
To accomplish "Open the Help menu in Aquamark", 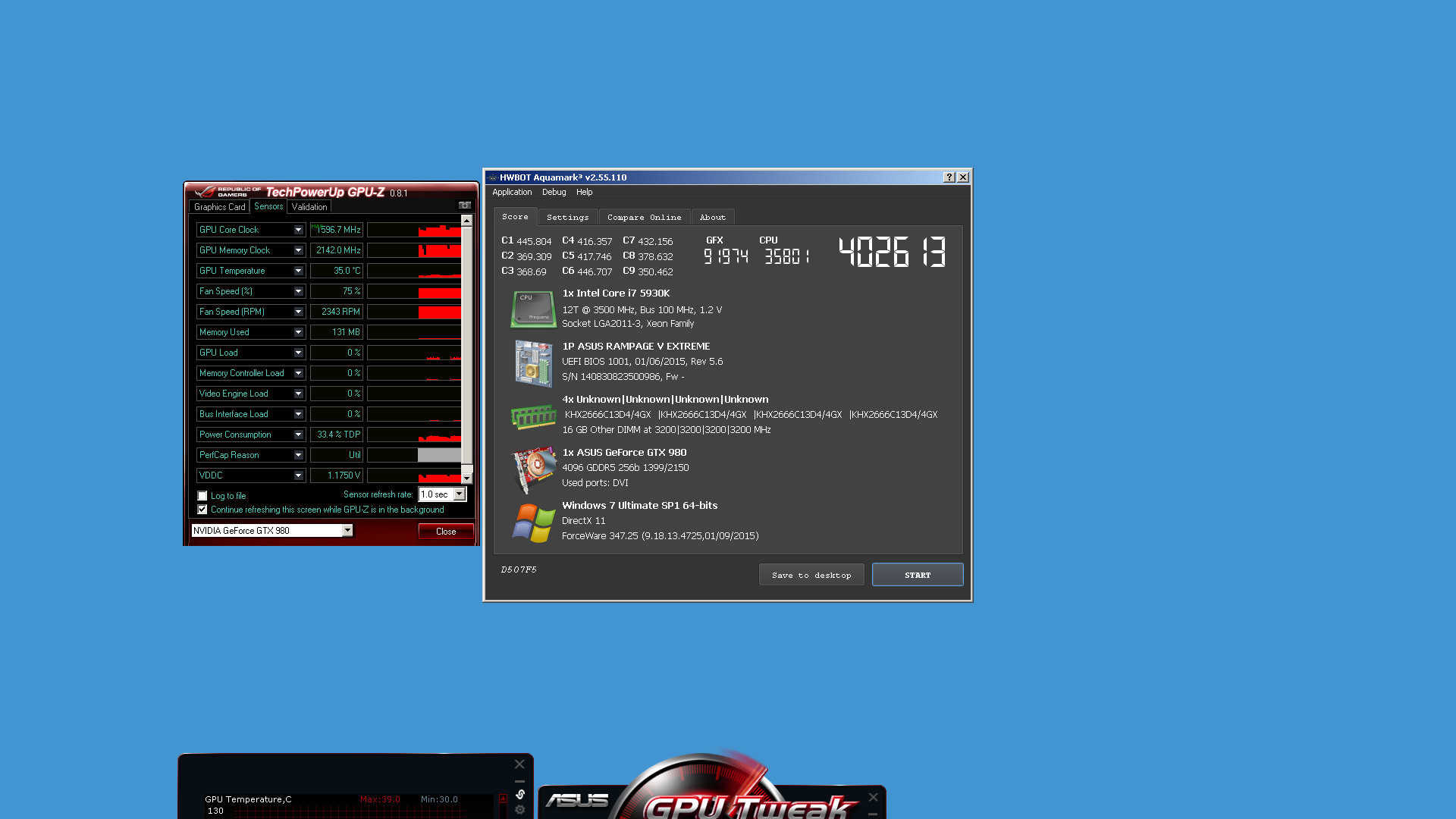I will click(x=584, y=193).
